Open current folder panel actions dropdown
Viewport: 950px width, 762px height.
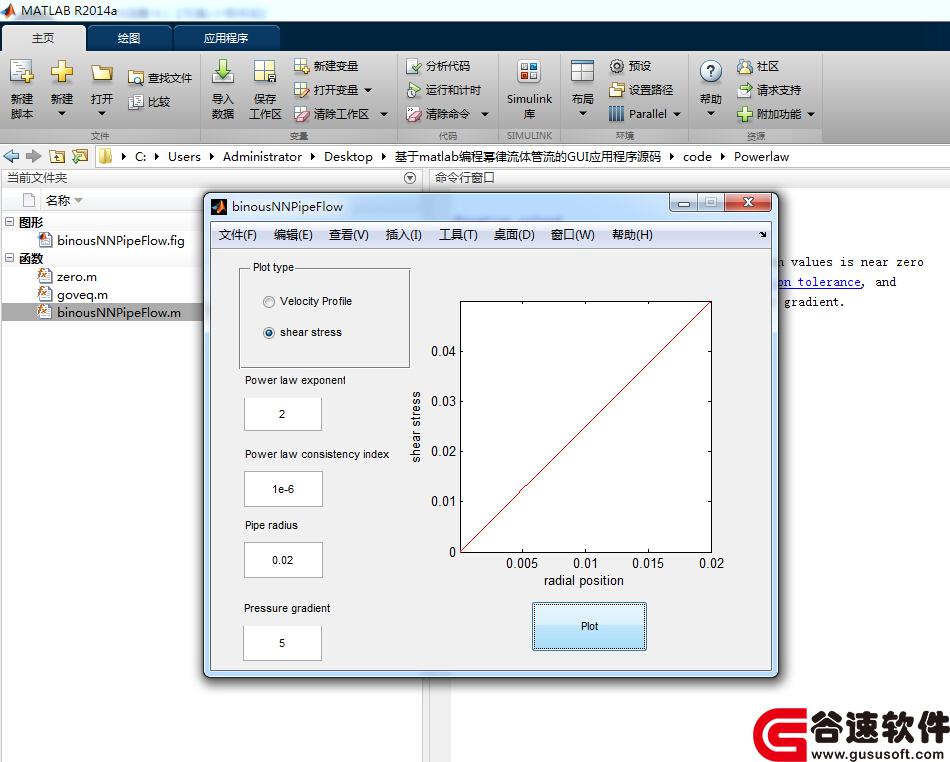410,178
